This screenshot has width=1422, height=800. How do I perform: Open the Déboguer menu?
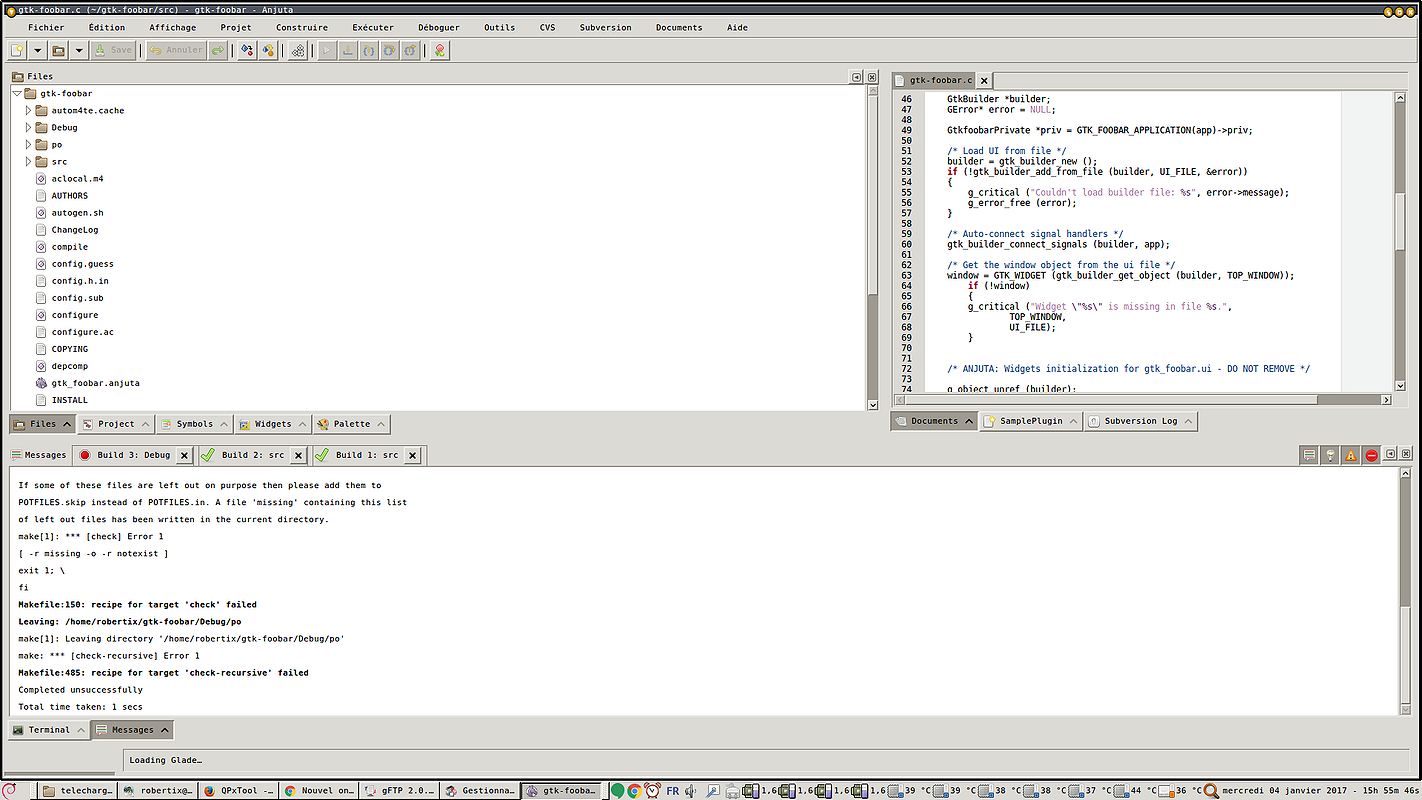[x=439, y=28]
